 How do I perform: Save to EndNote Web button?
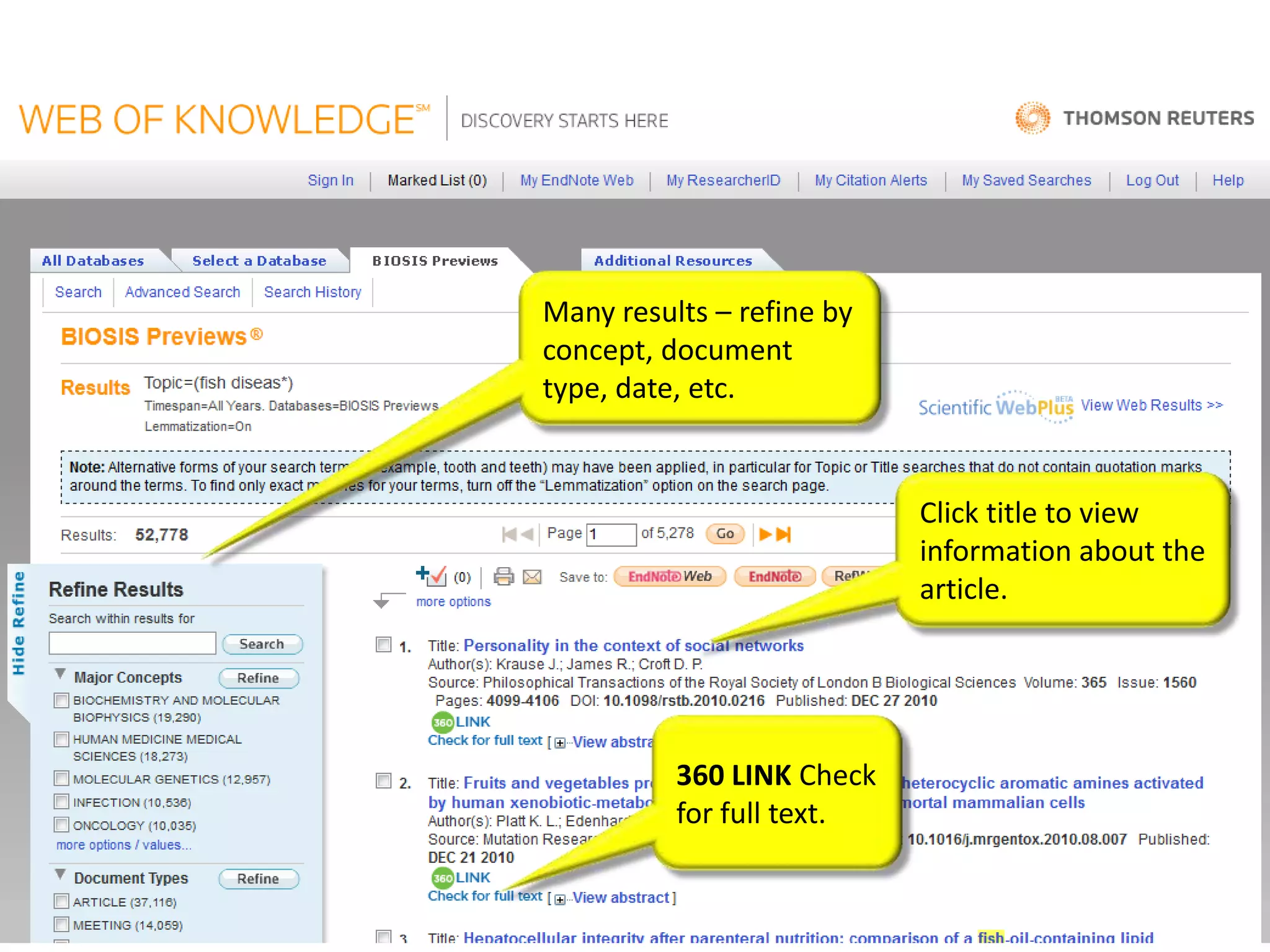click(670, 576)
